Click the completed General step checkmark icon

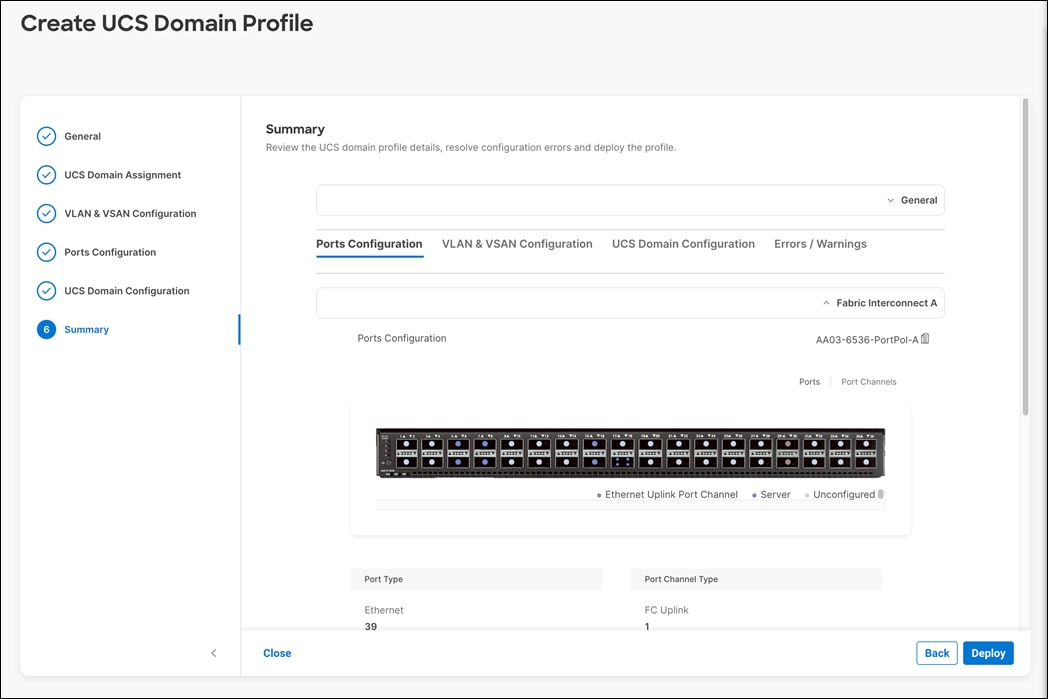[x=46, y=136]
